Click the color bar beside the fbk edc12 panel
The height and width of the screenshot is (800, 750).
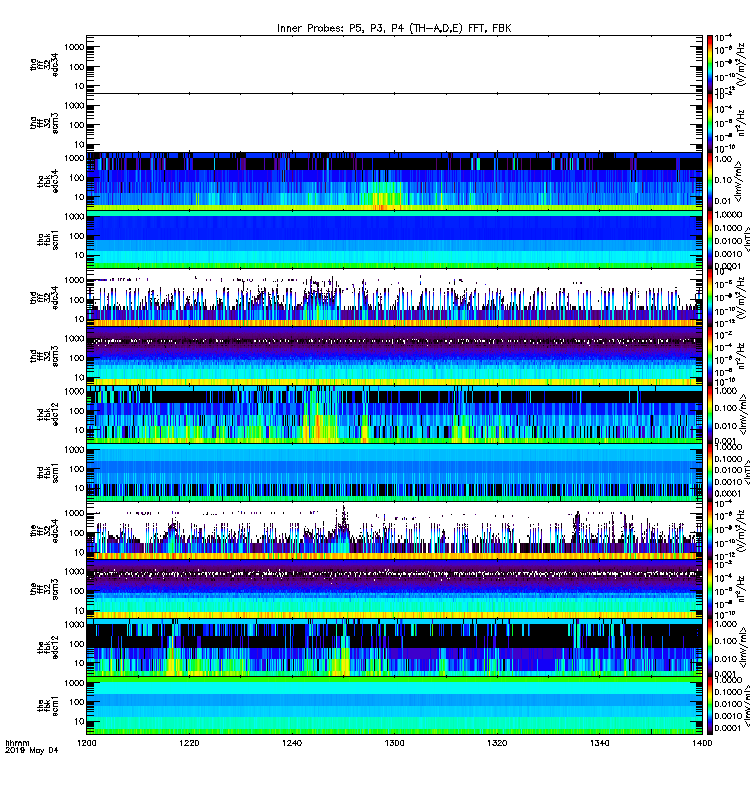[x=710, y=647]
